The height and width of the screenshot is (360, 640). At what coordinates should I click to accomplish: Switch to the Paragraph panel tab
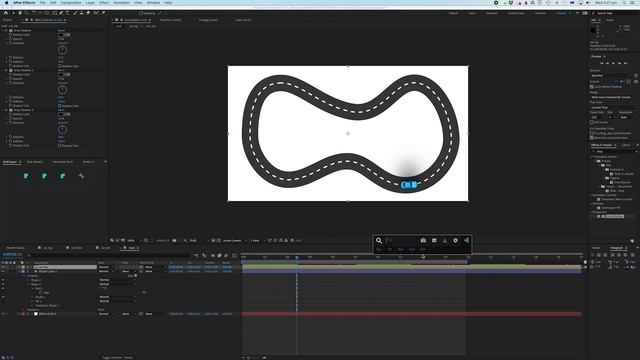[616, 248]
